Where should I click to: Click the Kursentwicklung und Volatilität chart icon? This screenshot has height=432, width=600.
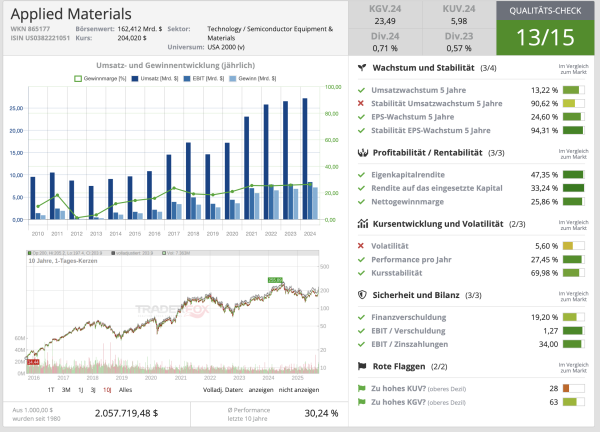(362, 224)
